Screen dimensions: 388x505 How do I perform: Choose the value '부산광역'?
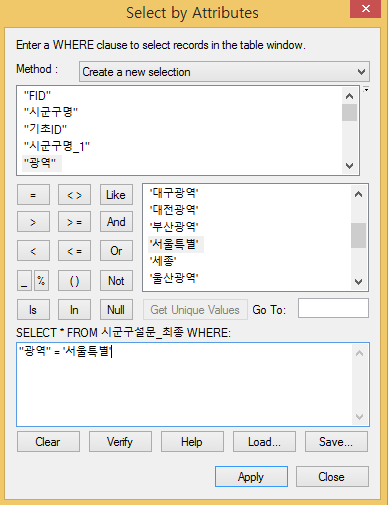174,227
